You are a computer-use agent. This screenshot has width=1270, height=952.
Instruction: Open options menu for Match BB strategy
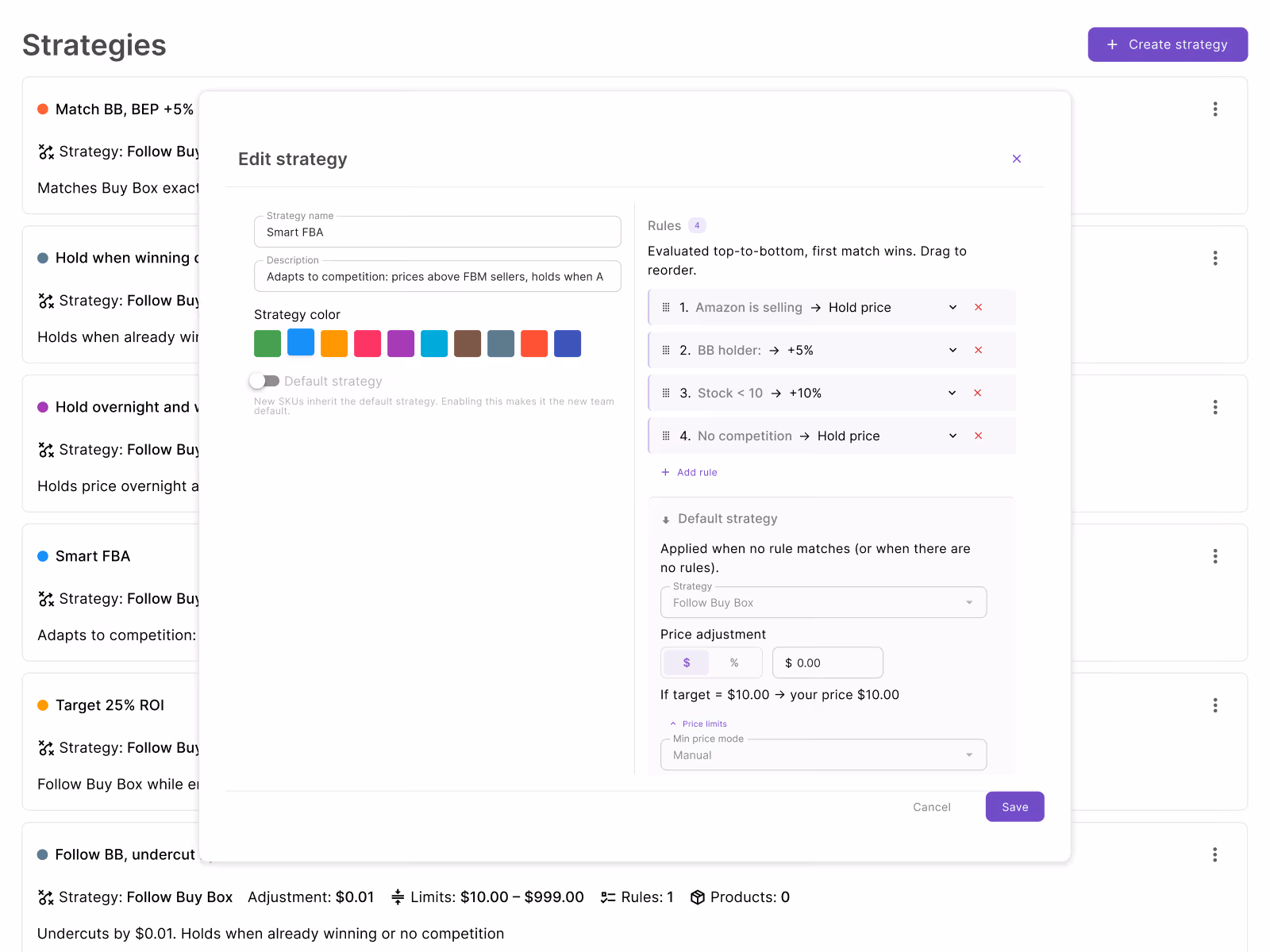coord(1215,109)
